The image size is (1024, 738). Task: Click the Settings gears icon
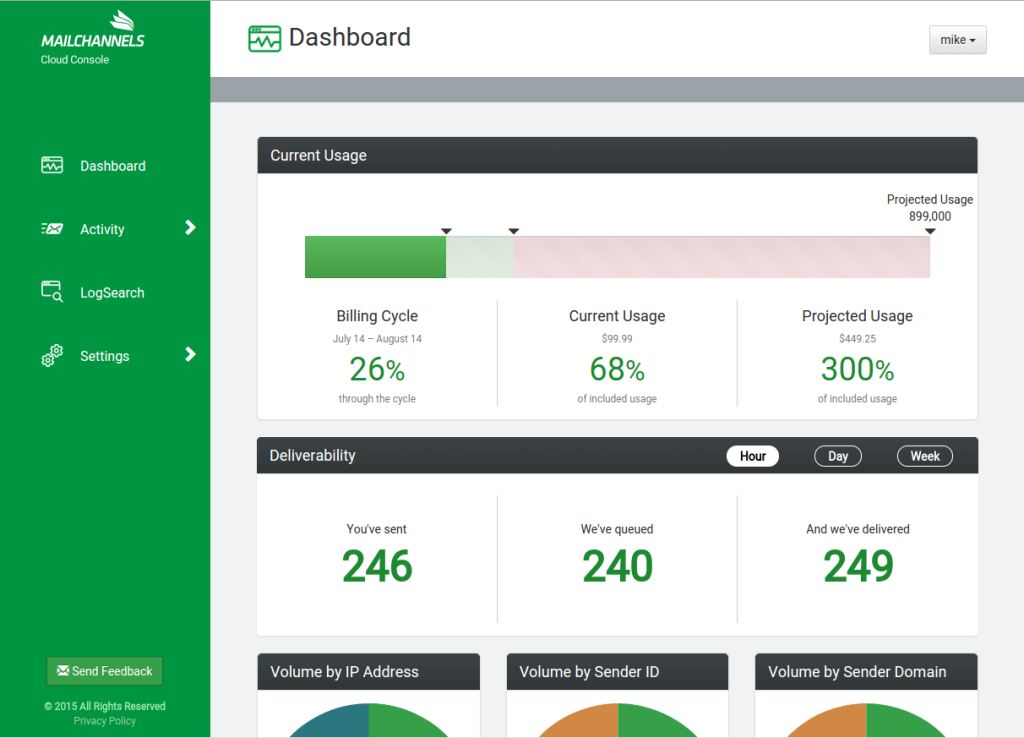click(52, 355)
